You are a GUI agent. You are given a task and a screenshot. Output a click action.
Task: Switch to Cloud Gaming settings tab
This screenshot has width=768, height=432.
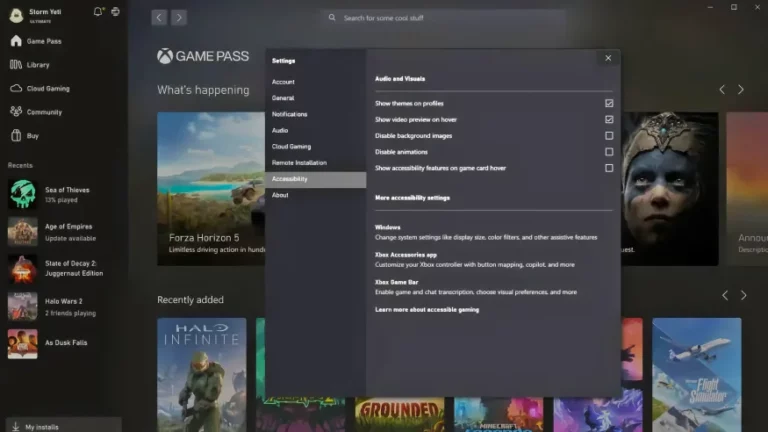292,146
